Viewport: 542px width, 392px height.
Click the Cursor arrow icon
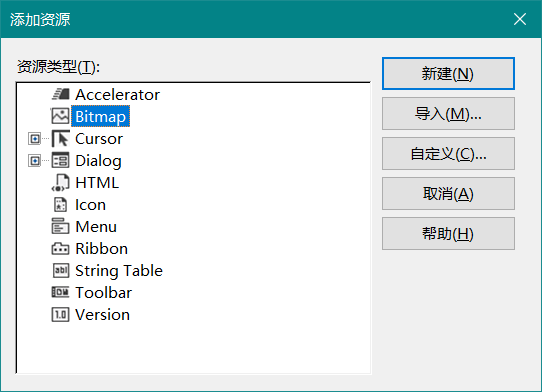pos(60,139)
